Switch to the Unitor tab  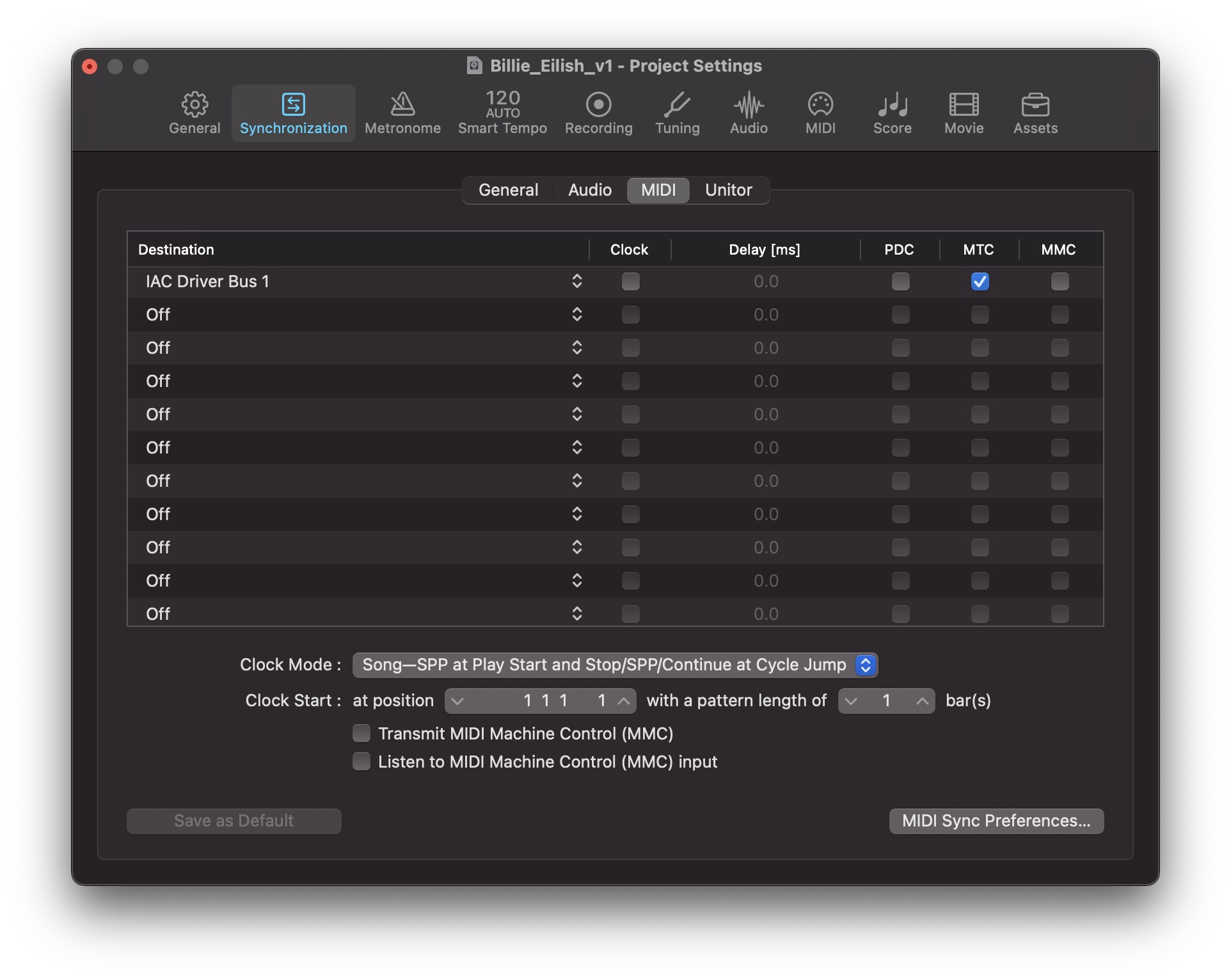point(729,190)
